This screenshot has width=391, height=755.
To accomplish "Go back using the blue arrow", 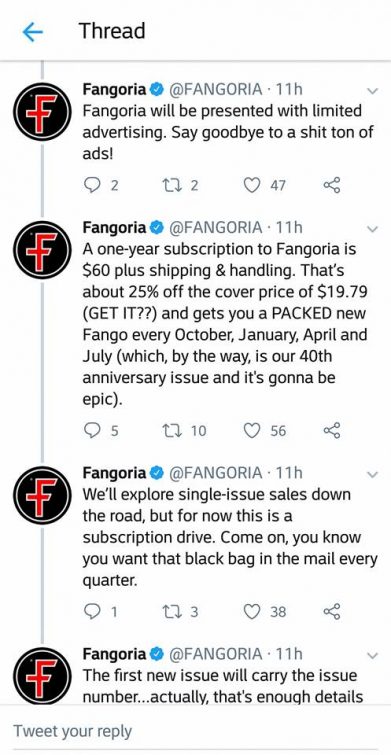I will click(33, 32).
